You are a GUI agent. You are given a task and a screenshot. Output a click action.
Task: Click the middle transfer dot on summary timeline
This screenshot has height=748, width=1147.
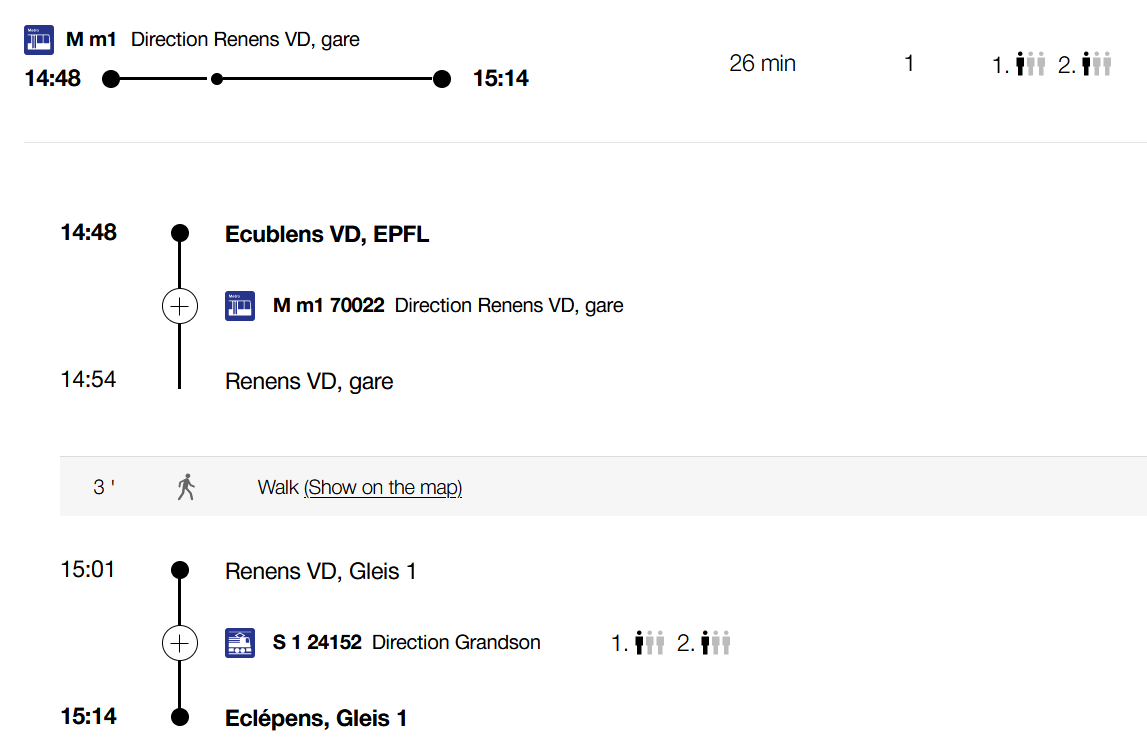coord(217,79)
